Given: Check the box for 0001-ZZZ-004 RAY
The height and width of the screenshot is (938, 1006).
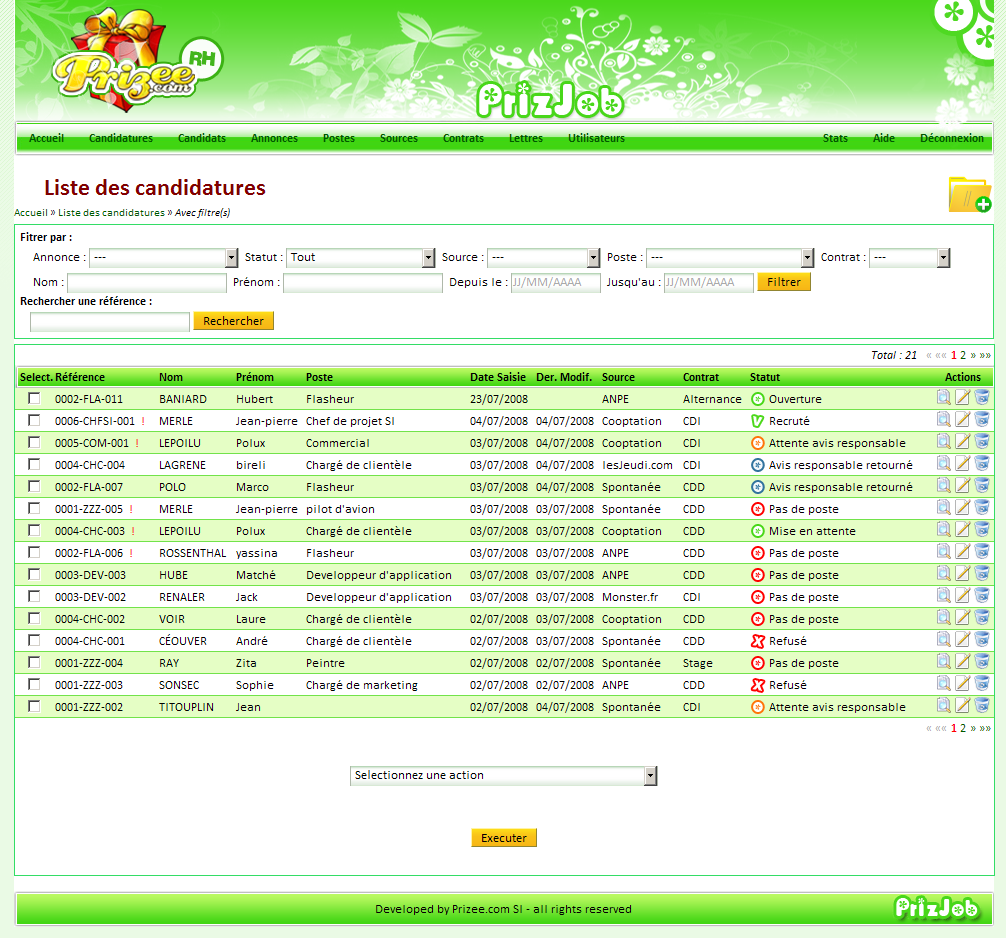Looking at the screenshot, I should point(34,662).
